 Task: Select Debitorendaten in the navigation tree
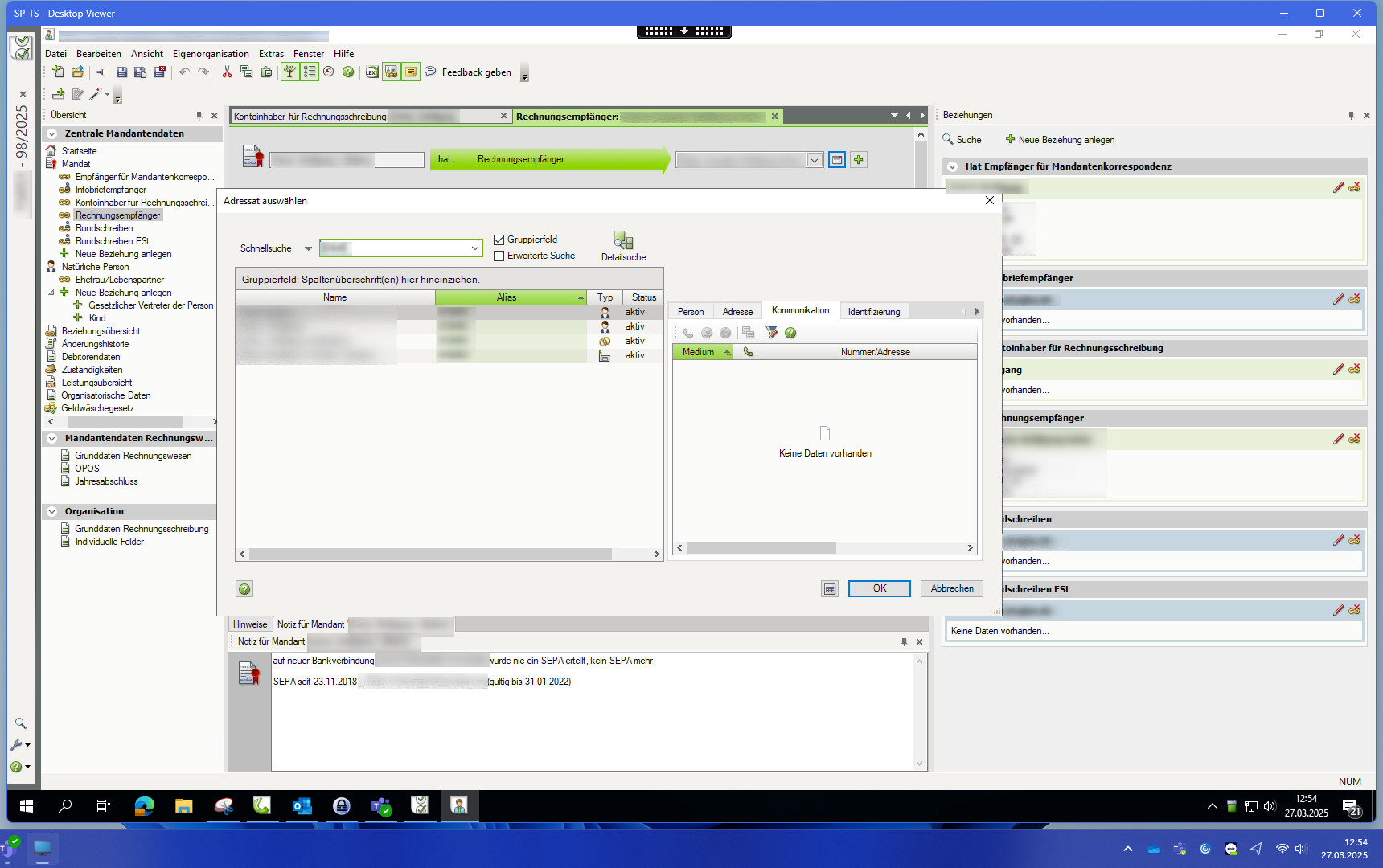pyautogui.click(x=91, y=357)
